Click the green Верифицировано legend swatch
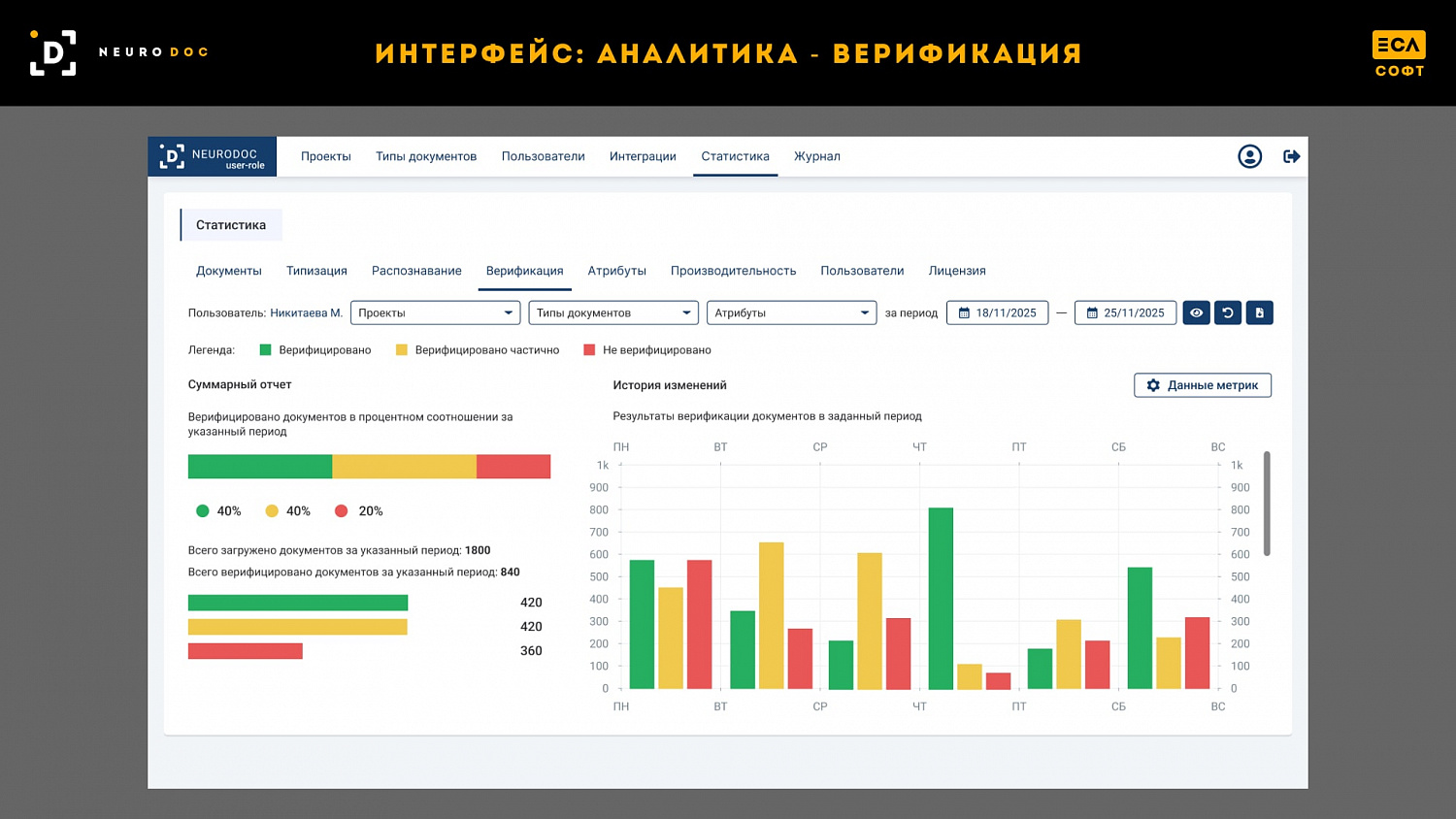1456x819 pixels. coord(265,350)
